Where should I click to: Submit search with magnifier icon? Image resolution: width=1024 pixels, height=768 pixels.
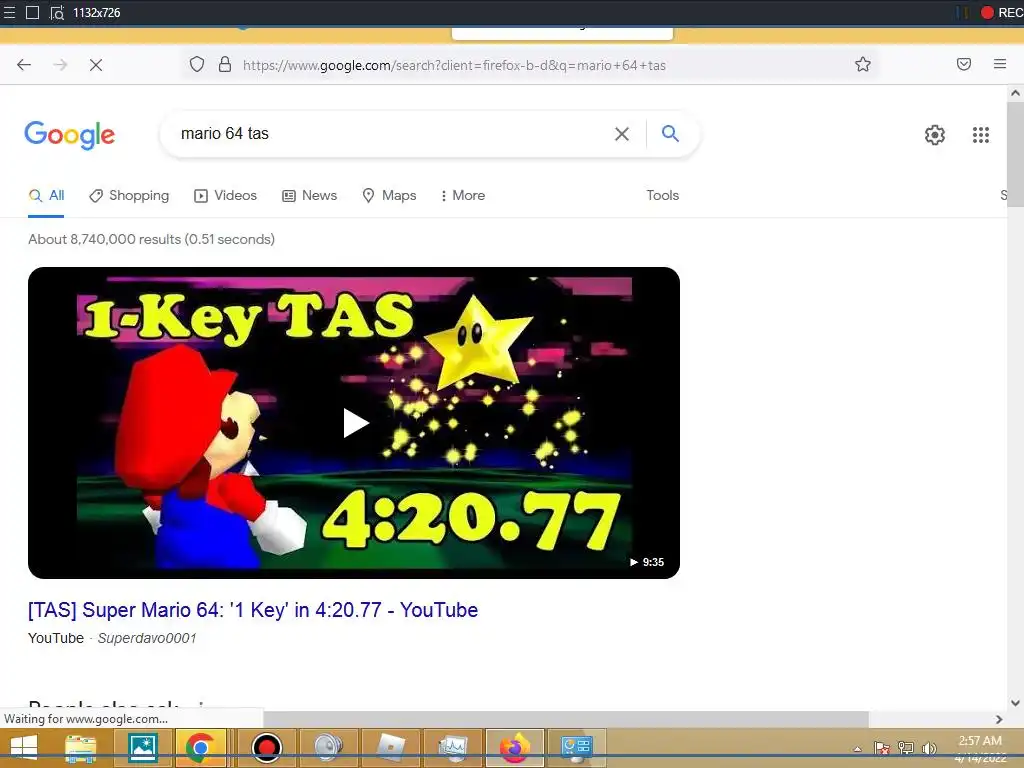click(670, 133)
